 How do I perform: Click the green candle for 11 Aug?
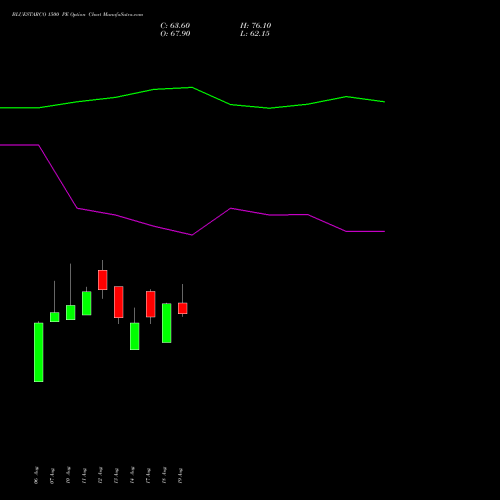click(x=87, y=303)
